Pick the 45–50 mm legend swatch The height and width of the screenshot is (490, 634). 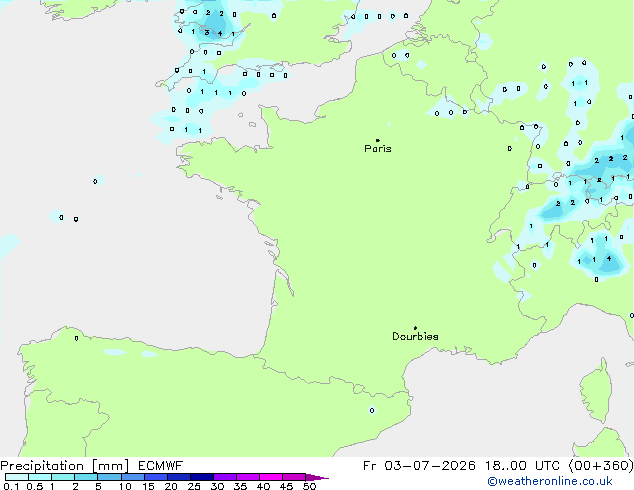click(x=294, y=477)
